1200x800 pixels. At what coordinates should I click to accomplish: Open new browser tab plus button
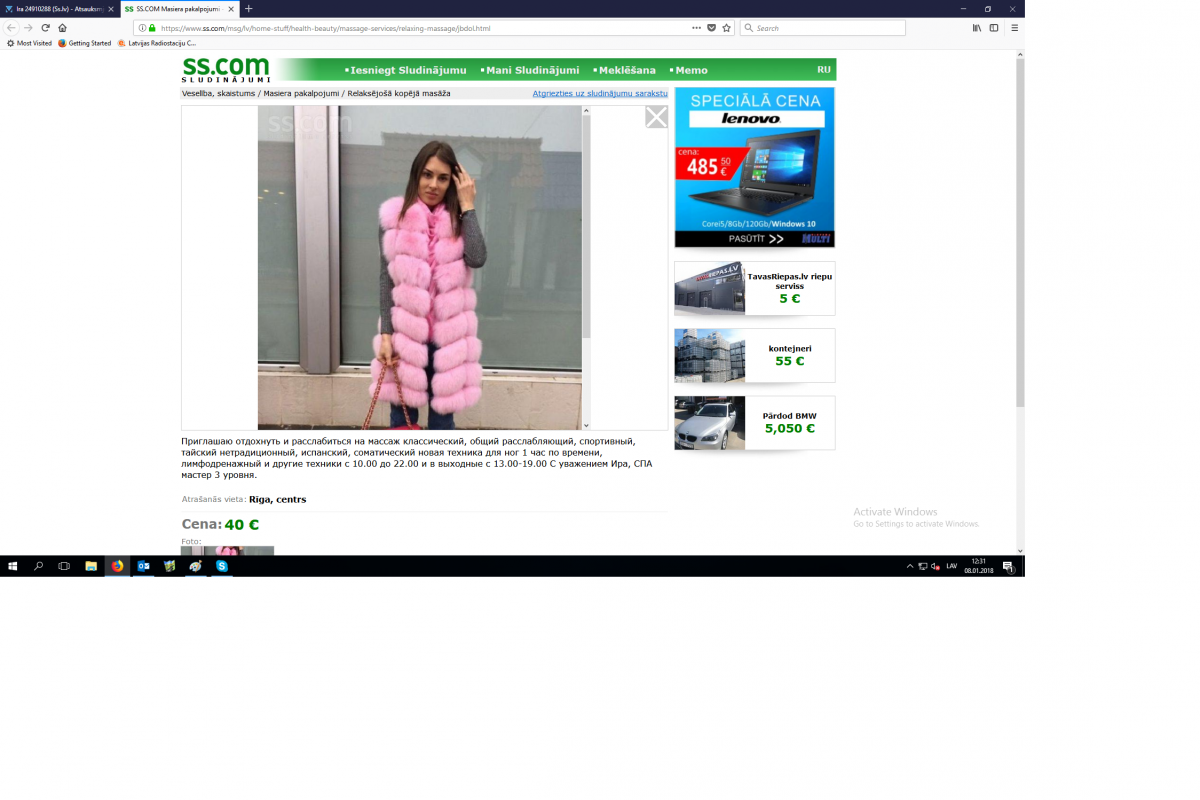click(249, 8)
